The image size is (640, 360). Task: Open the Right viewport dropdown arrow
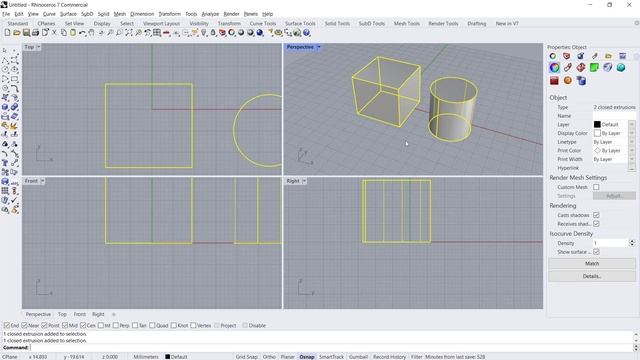coord(304,181)
